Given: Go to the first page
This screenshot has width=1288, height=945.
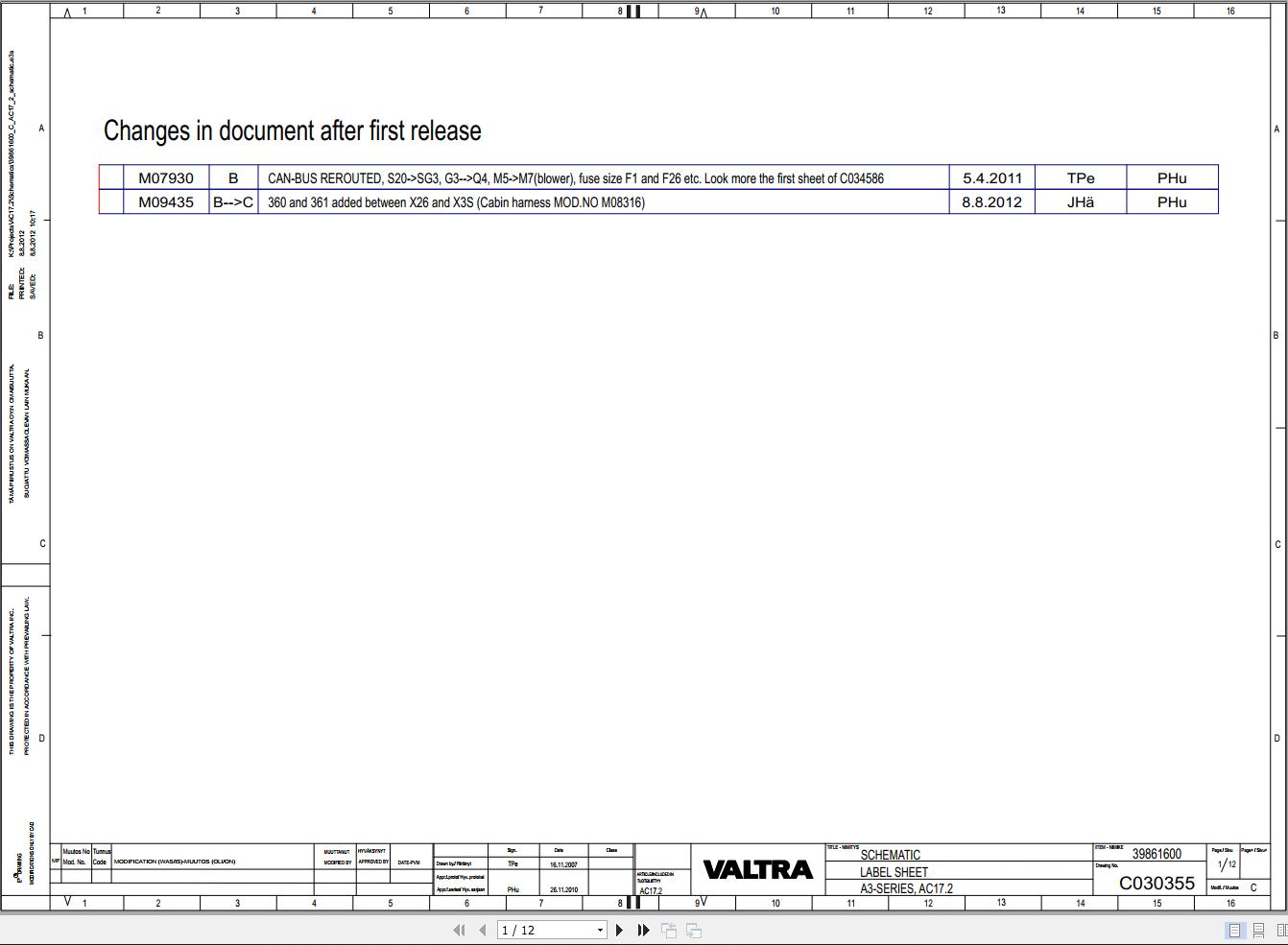Looking at the screenshot, I should click(x=459, y=930).
